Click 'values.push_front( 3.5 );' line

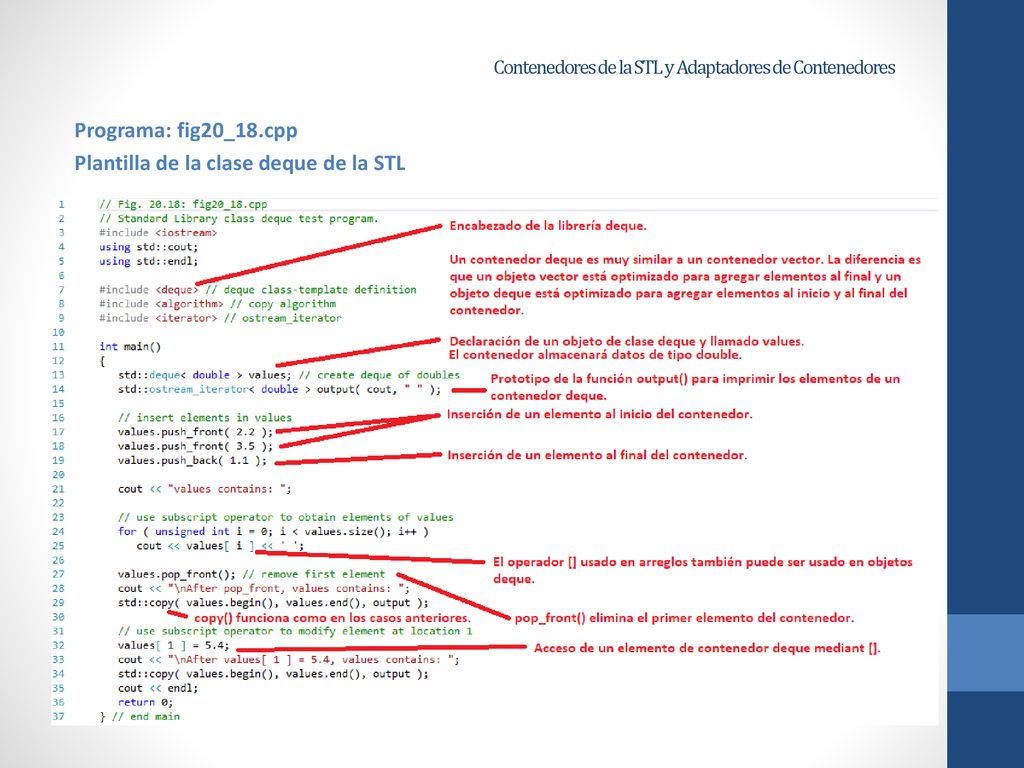tap(195, 446)
